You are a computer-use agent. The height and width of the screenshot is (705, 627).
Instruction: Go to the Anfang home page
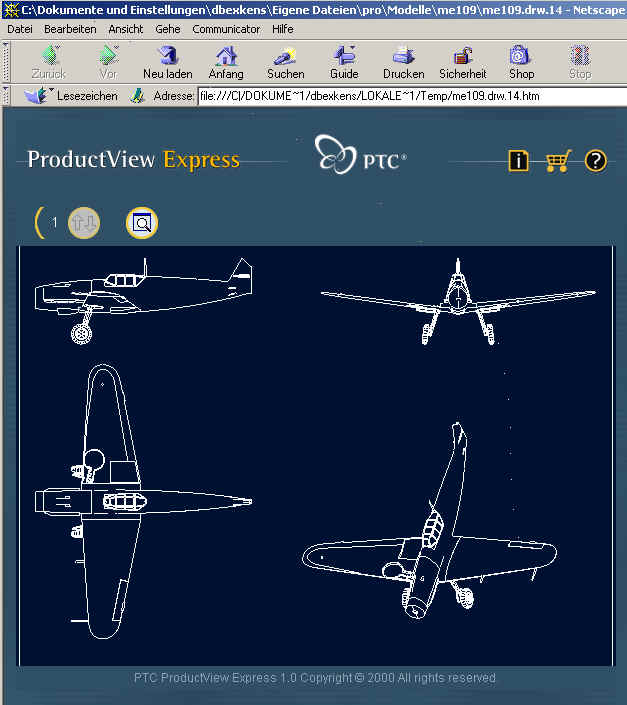click(x=226, y=62)
